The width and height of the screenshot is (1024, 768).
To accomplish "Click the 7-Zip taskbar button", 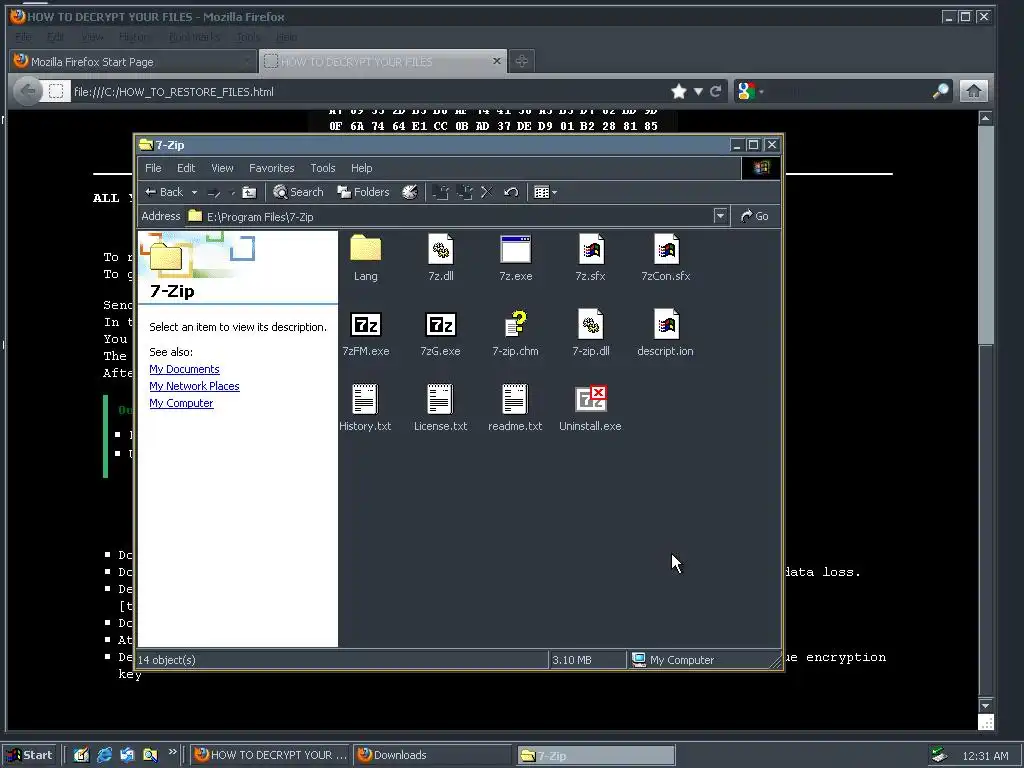I will tap(596, 755).
